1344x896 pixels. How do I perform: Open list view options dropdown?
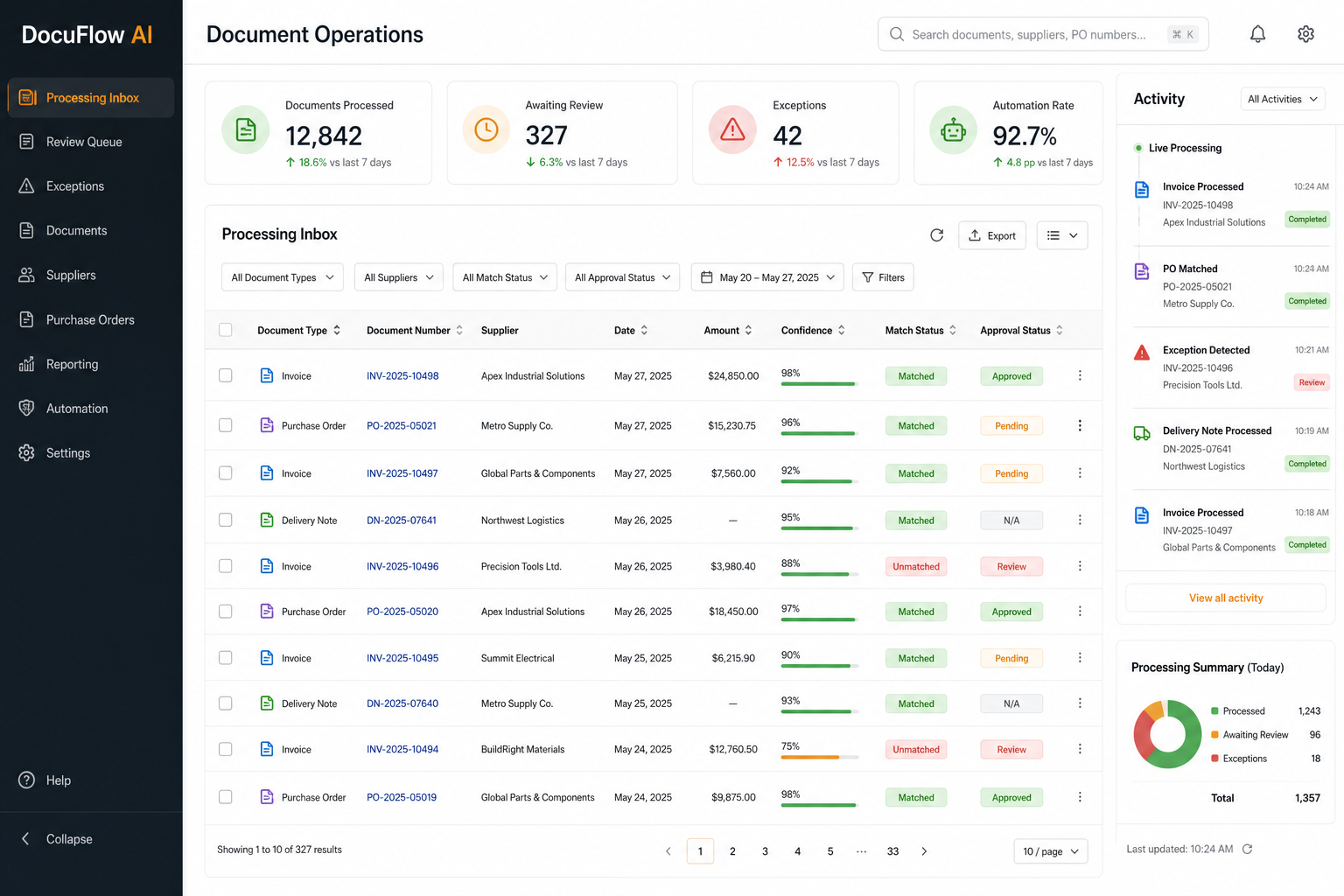tap(1062, 235)
